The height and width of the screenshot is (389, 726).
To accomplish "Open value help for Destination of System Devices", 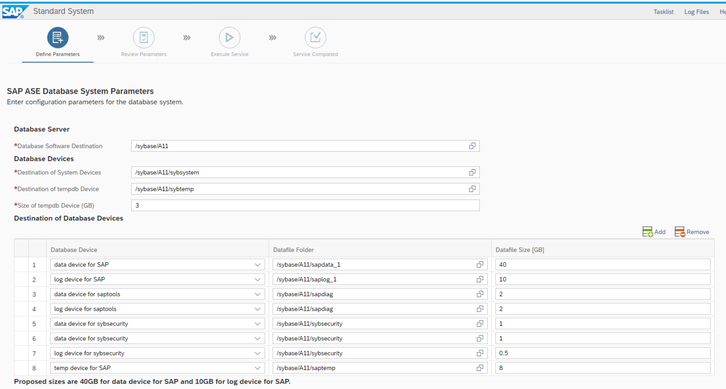I will click(x=472, y=172).
